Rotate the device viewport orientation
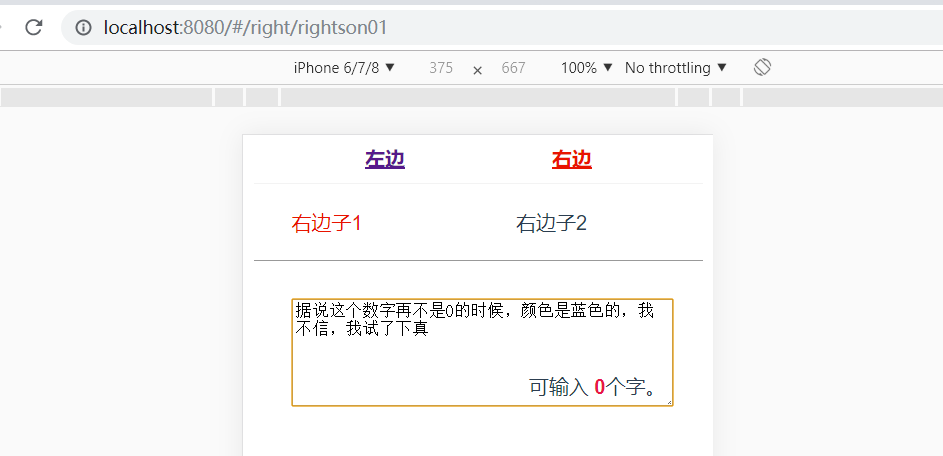Image resolution: width=943 pixels, height=456 pixels. 762,67
